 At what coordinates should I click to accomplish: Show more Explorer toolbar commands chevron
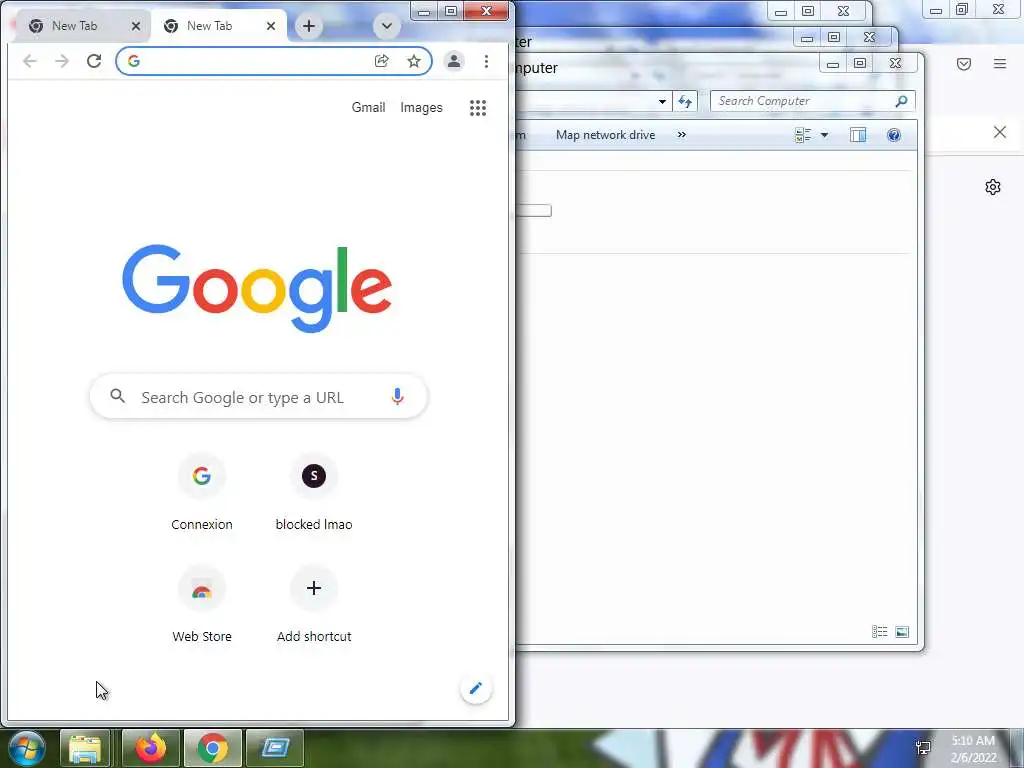(x=681, y=135)
